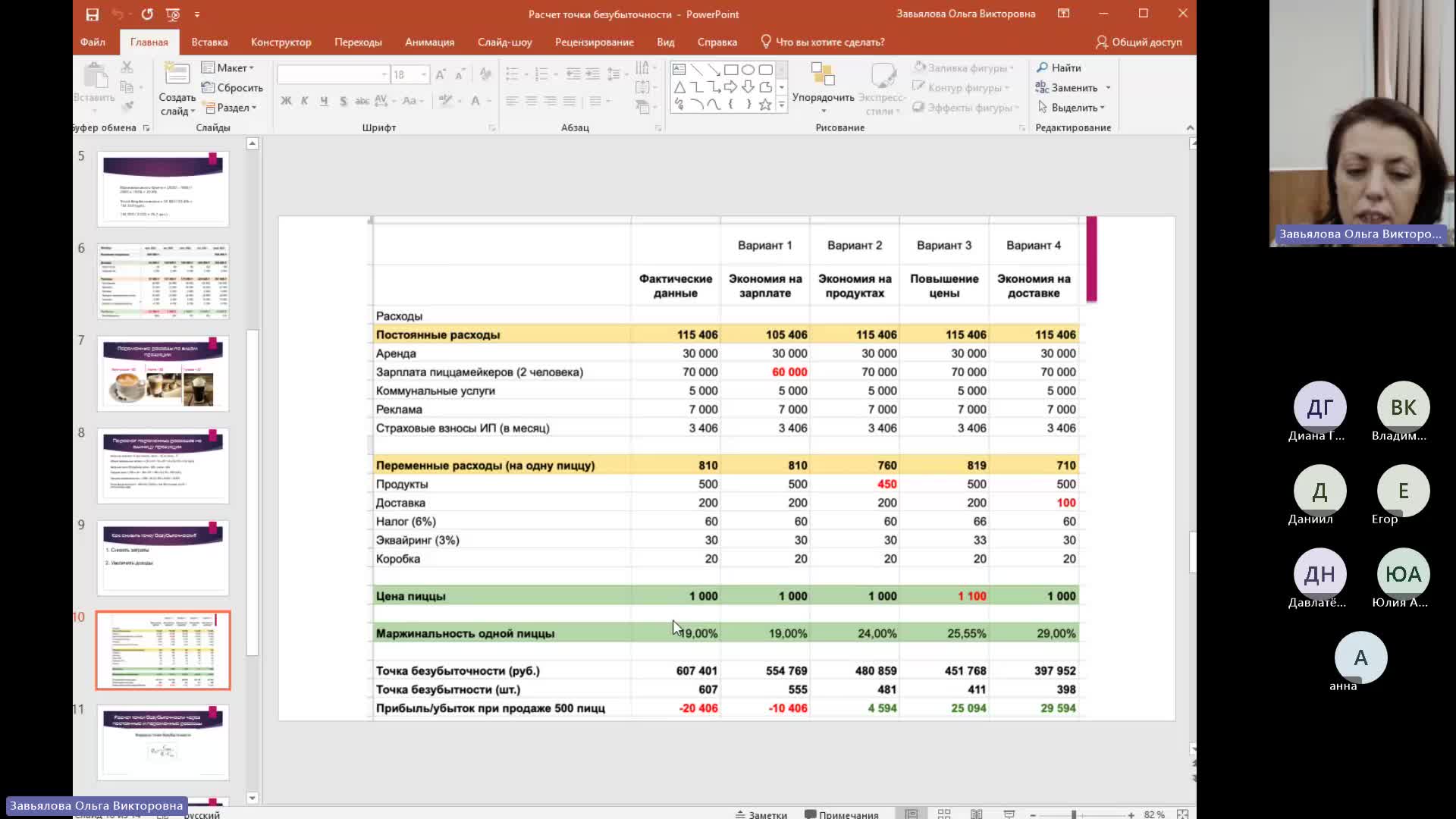The image size is (1456, 819).
Task: Select the text box shape icon
Action: pyautogui.click(x=679, y=69)
